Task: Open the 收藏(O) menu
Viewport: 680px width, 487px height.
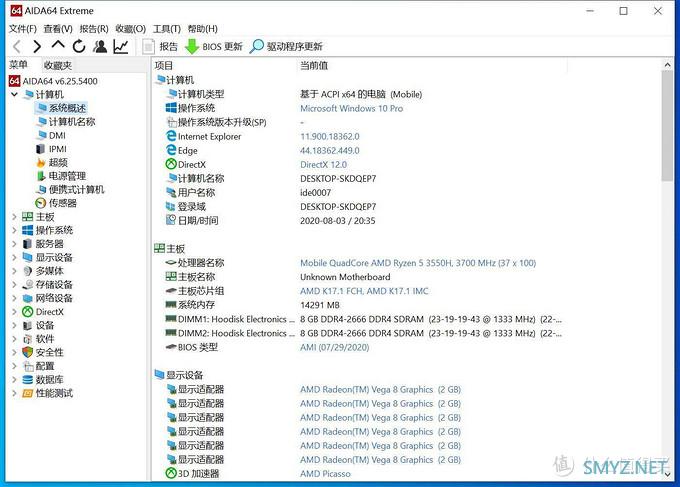Action: 131,29
